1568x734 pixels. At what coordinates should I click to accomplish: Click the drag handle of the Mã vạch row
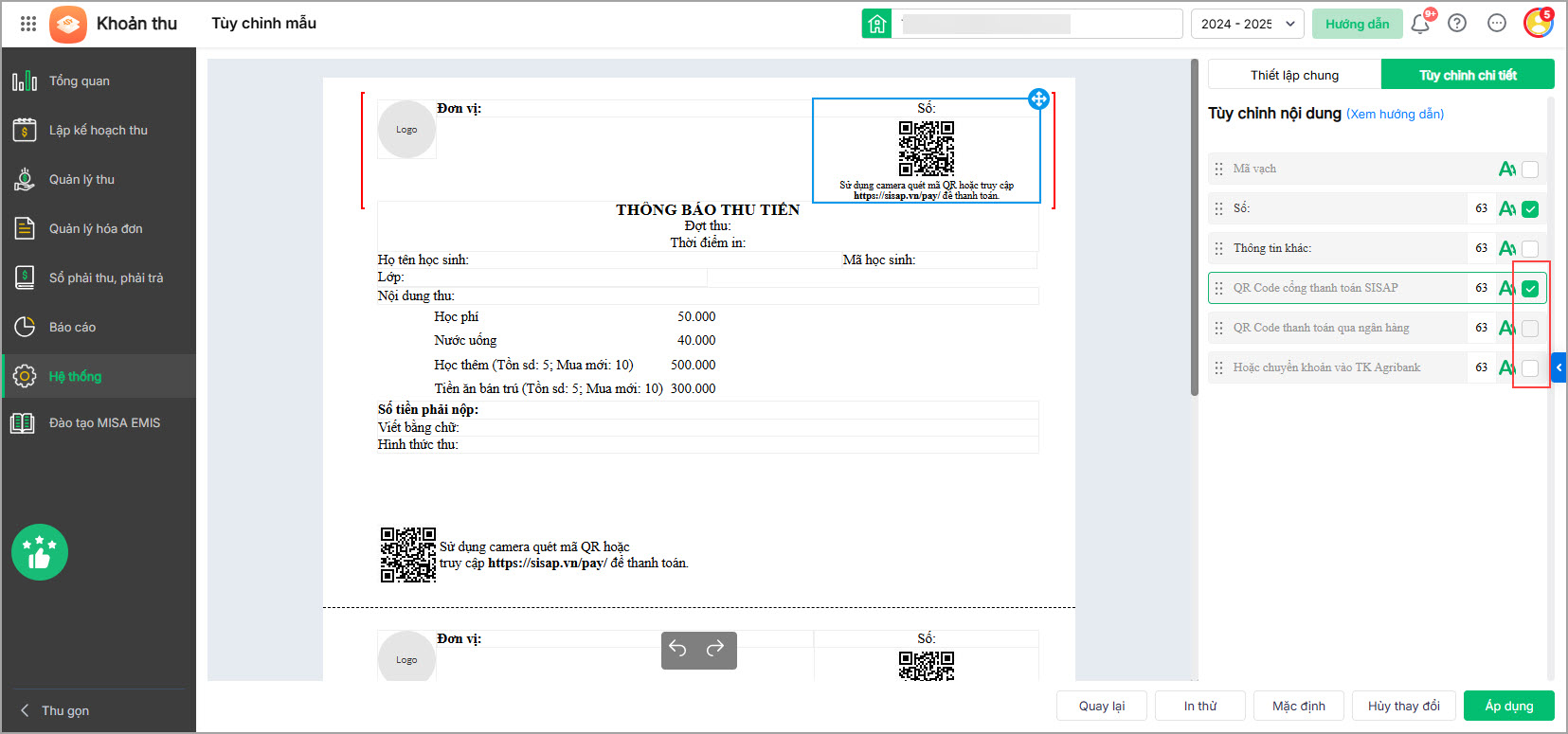pyautogui.click(x=1218, y=169)
